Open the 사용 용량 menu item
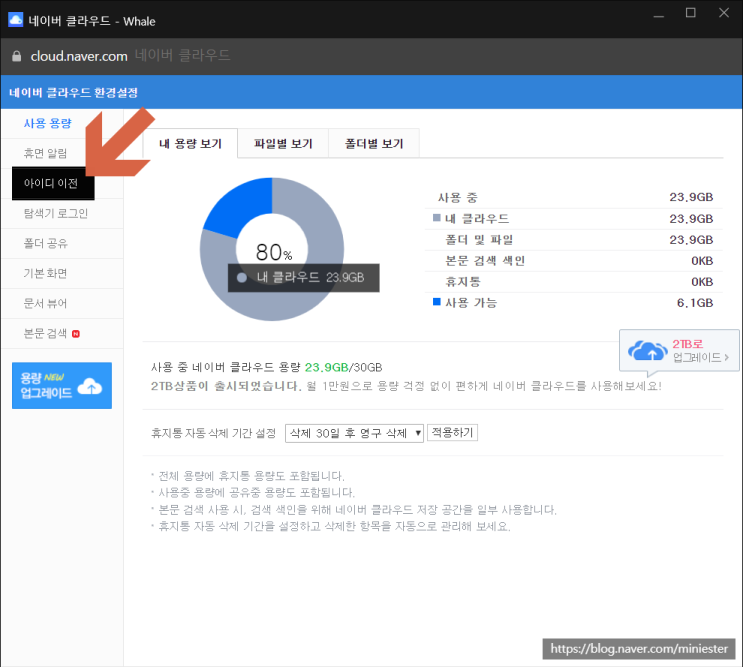Image resolution: width=743 pixels, height=667 pixels. click(x=47, y=123)
